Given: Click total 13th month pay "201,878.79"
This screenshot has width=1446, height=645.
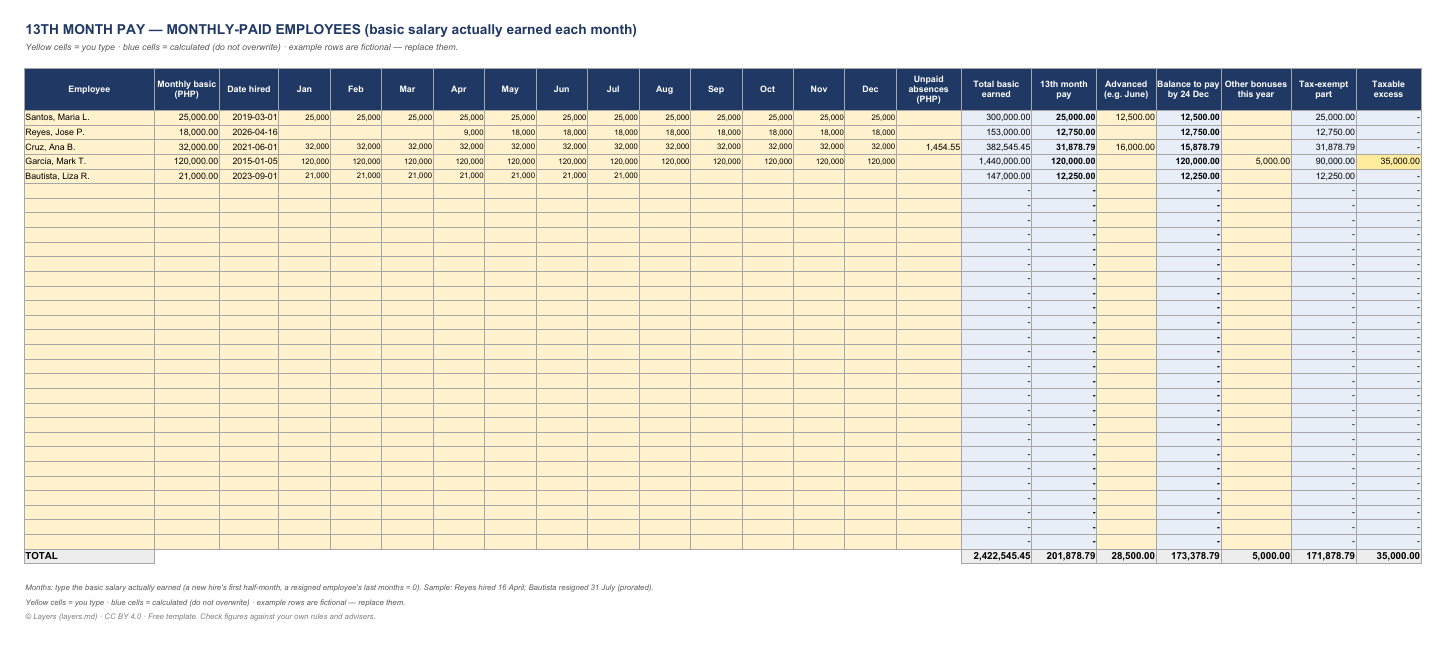Looking at the screenshot, I should coord(1064,555).
